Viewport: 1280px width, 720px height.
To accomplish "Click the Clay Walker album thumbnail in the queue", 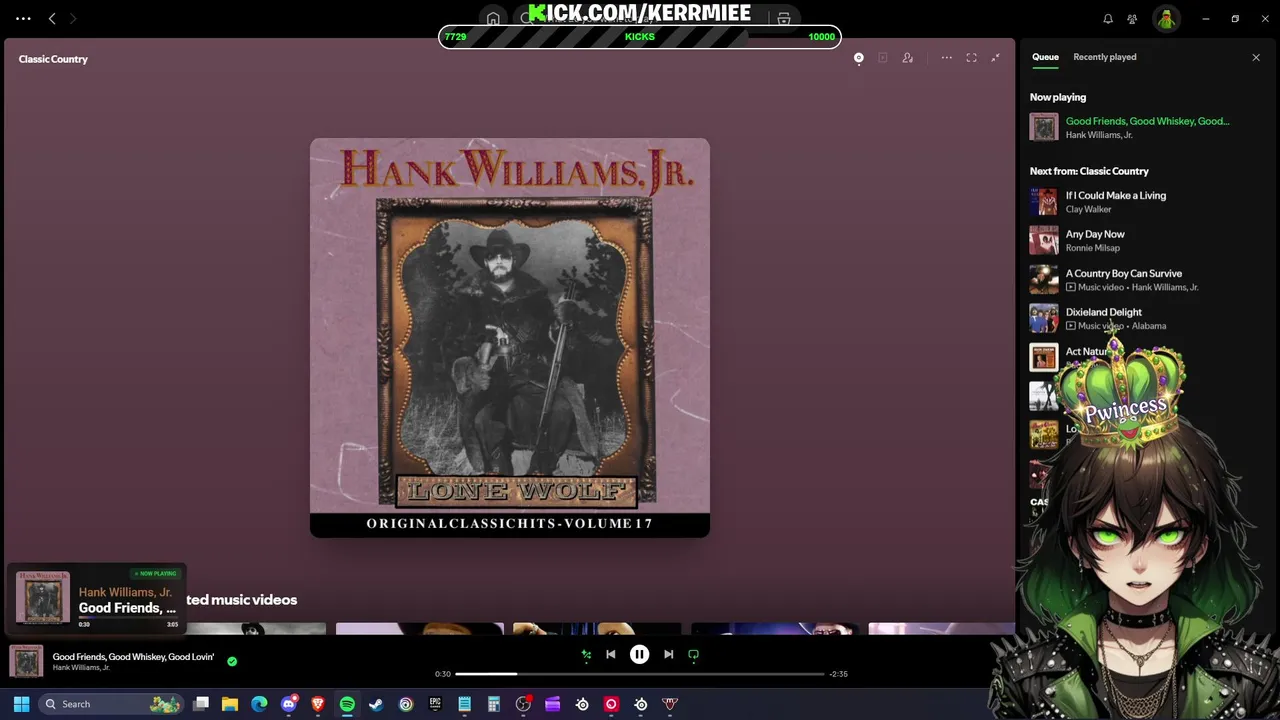I will (1044, 202).
